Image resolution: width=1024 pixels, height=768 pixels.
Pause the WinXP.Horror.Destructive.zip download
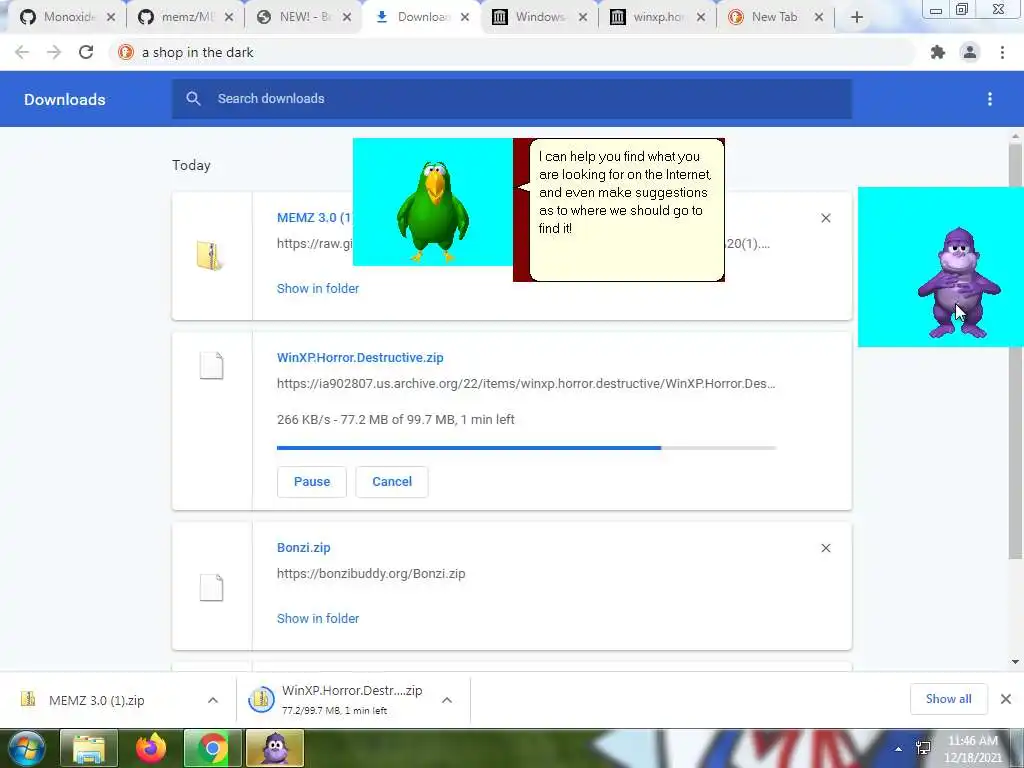[312, 481]
